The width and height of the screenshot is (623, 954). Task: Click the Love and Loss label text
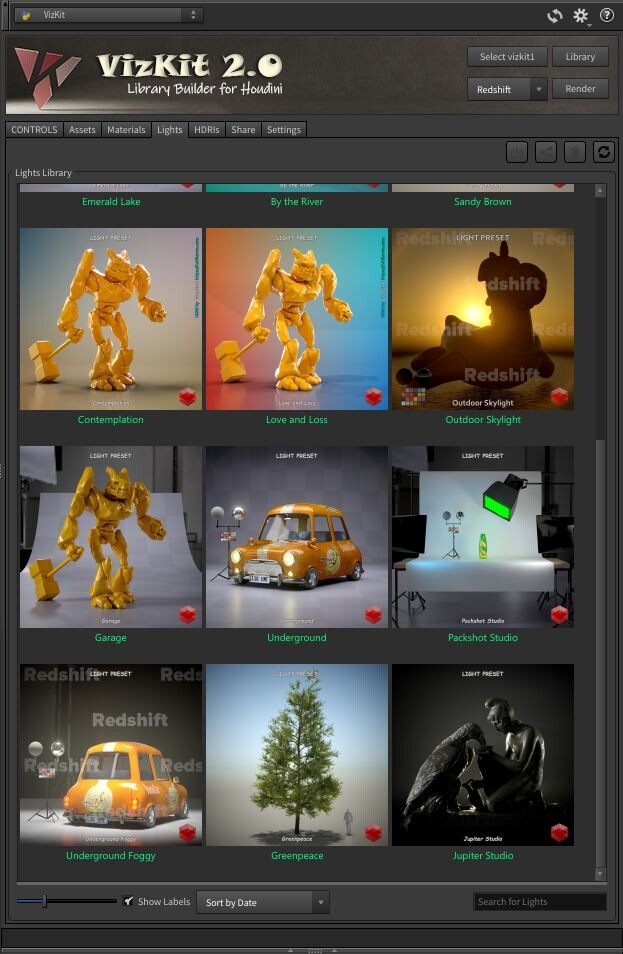coord(297,419)
